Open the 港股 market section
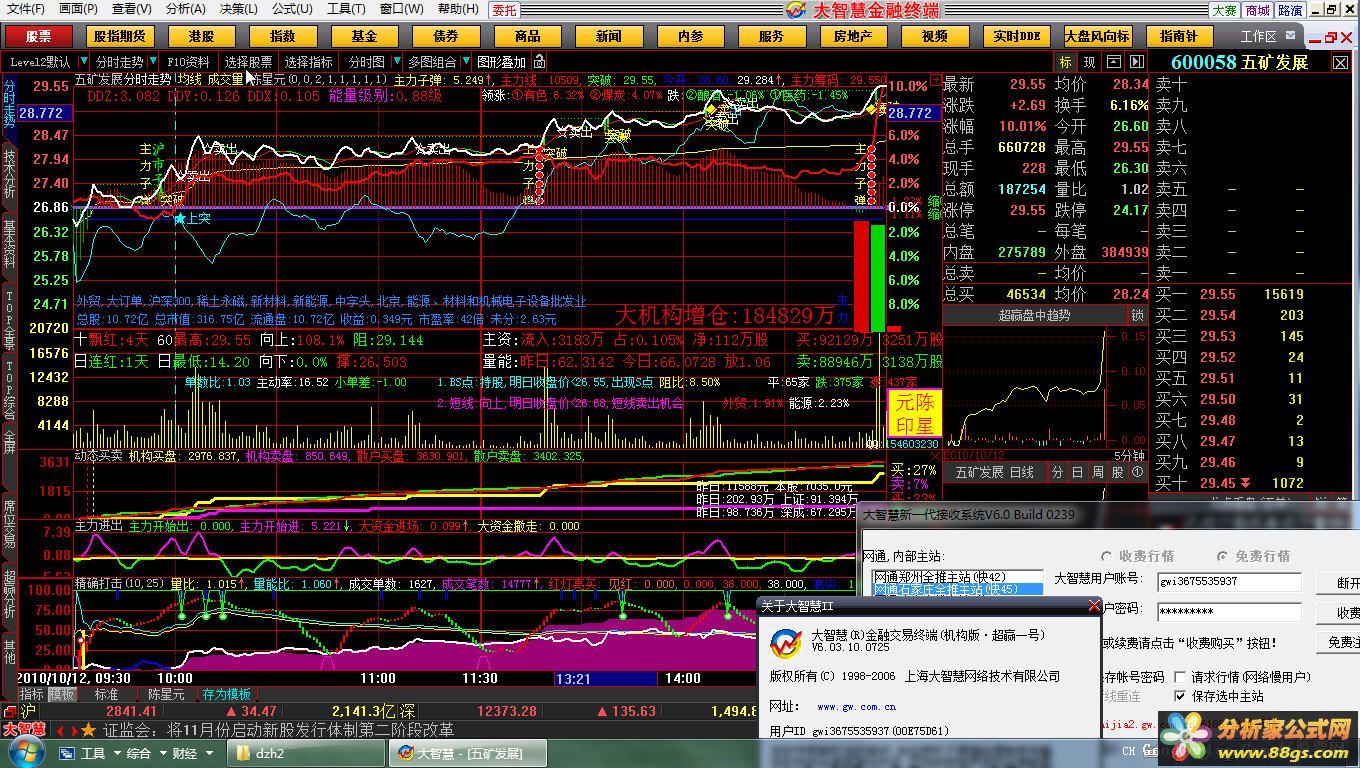1360x768 pixels. pos(201,36)
